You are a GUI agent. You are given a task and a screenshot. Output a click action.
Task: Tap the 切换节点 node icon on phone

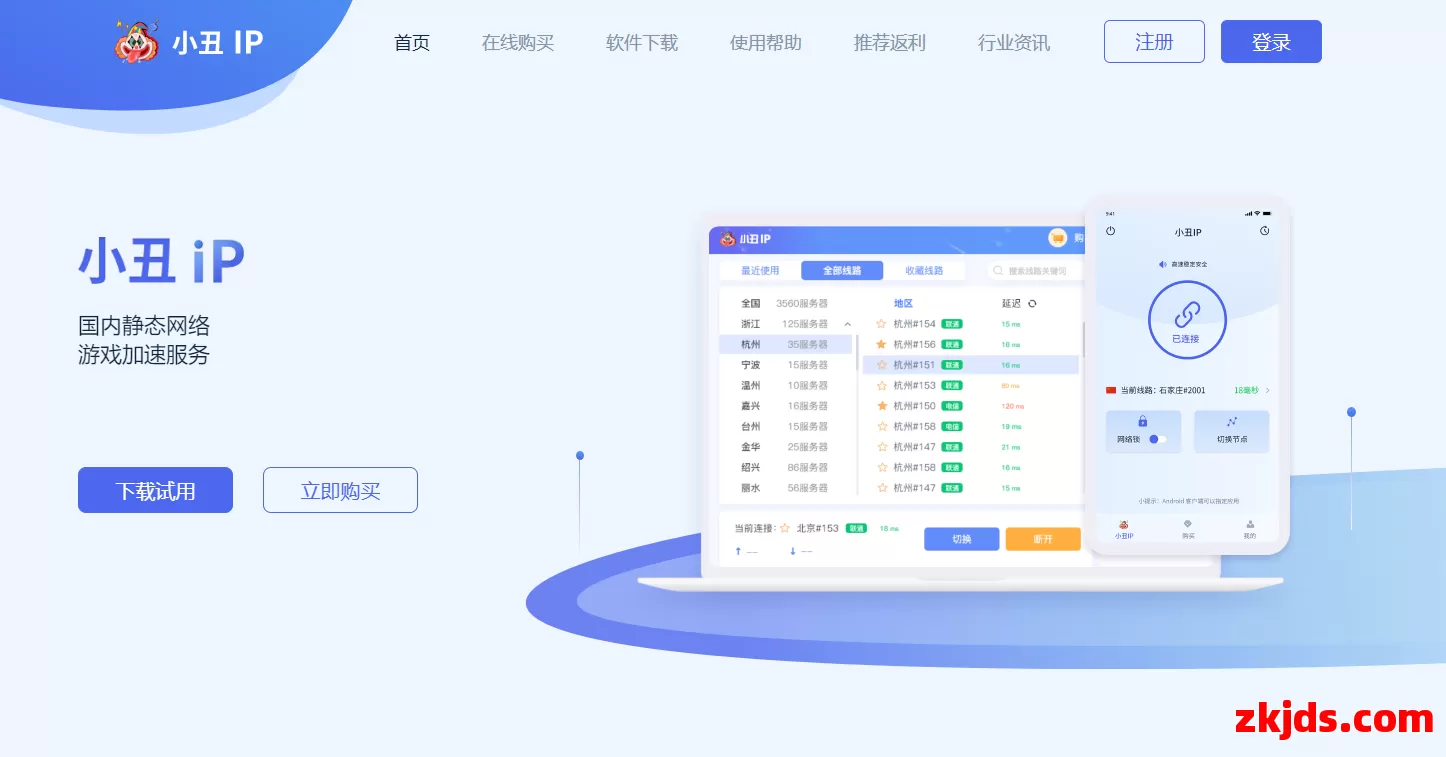1231,422
